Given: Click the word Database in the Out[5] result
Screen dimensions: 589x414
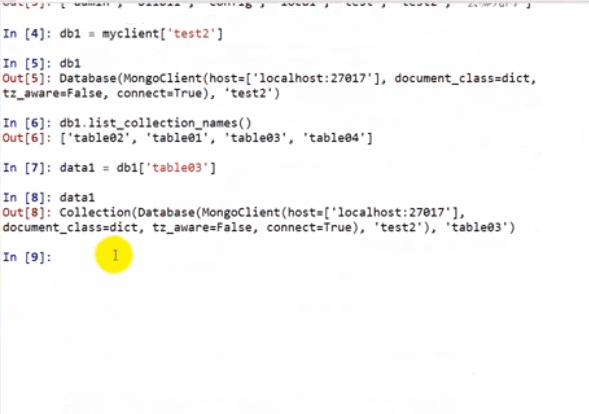Looking at the screenshot, I should (x=88, y=79).
